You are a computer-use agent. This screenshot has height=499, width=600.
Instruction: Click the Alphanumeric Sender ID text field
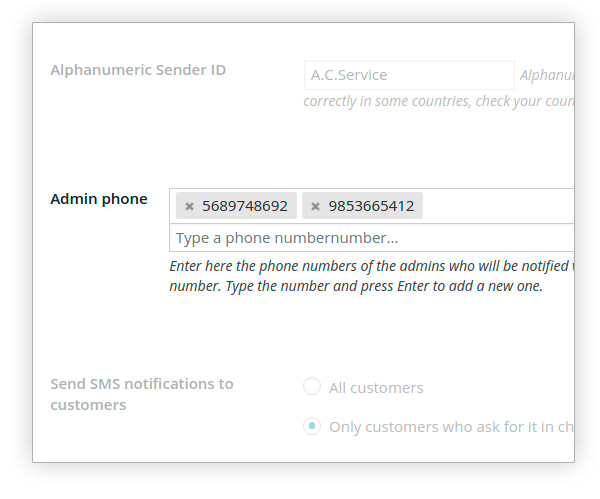409,75
